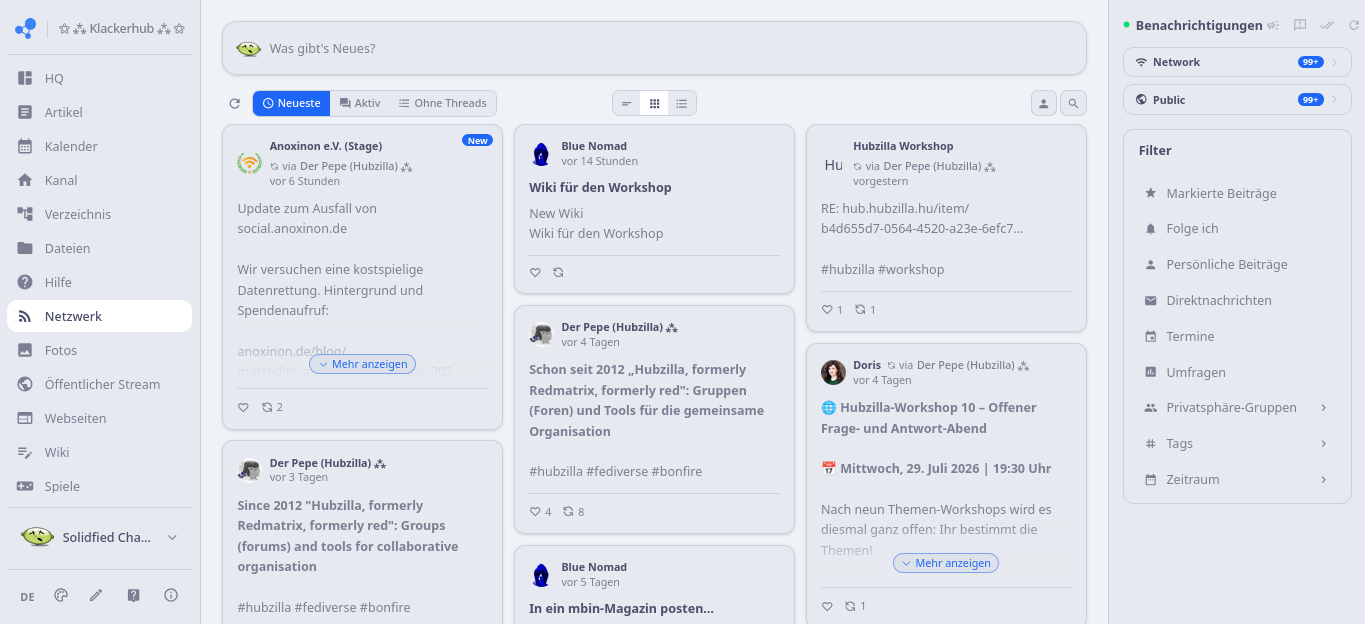Open the Fotos app
The image size is (1365, 624).
[x=99, y=350]
